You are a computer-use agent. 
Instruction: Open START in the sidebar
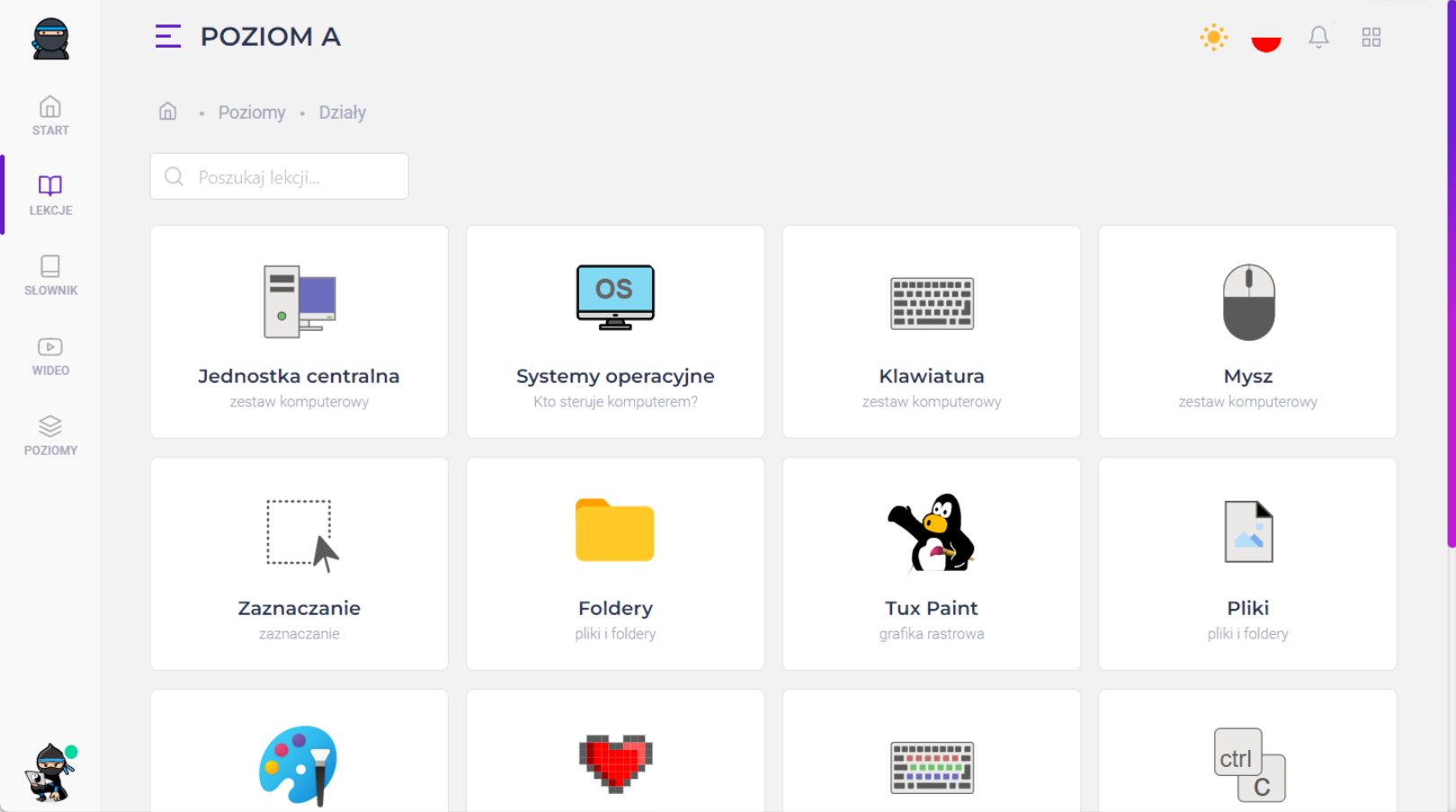[x=50, y=116]
